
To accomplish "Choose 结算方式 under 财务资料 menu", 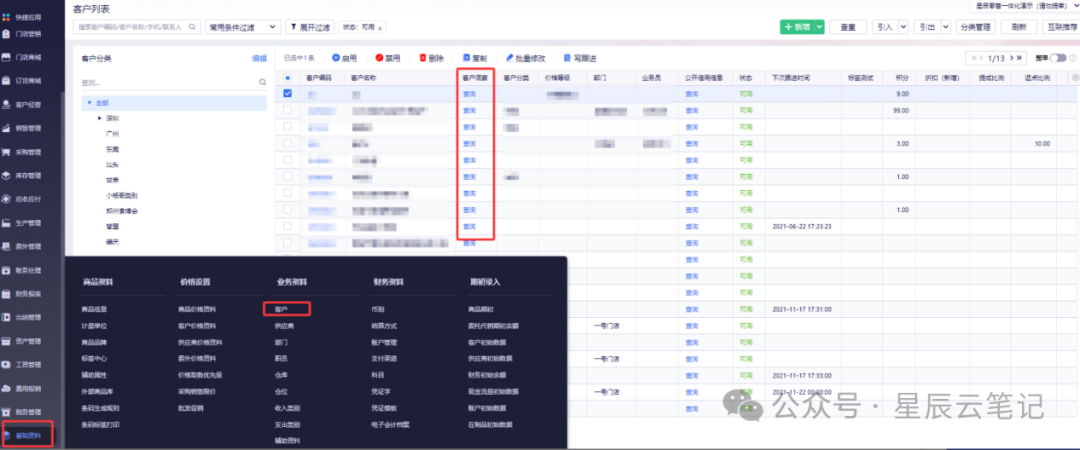I will (x=384, y=326).
